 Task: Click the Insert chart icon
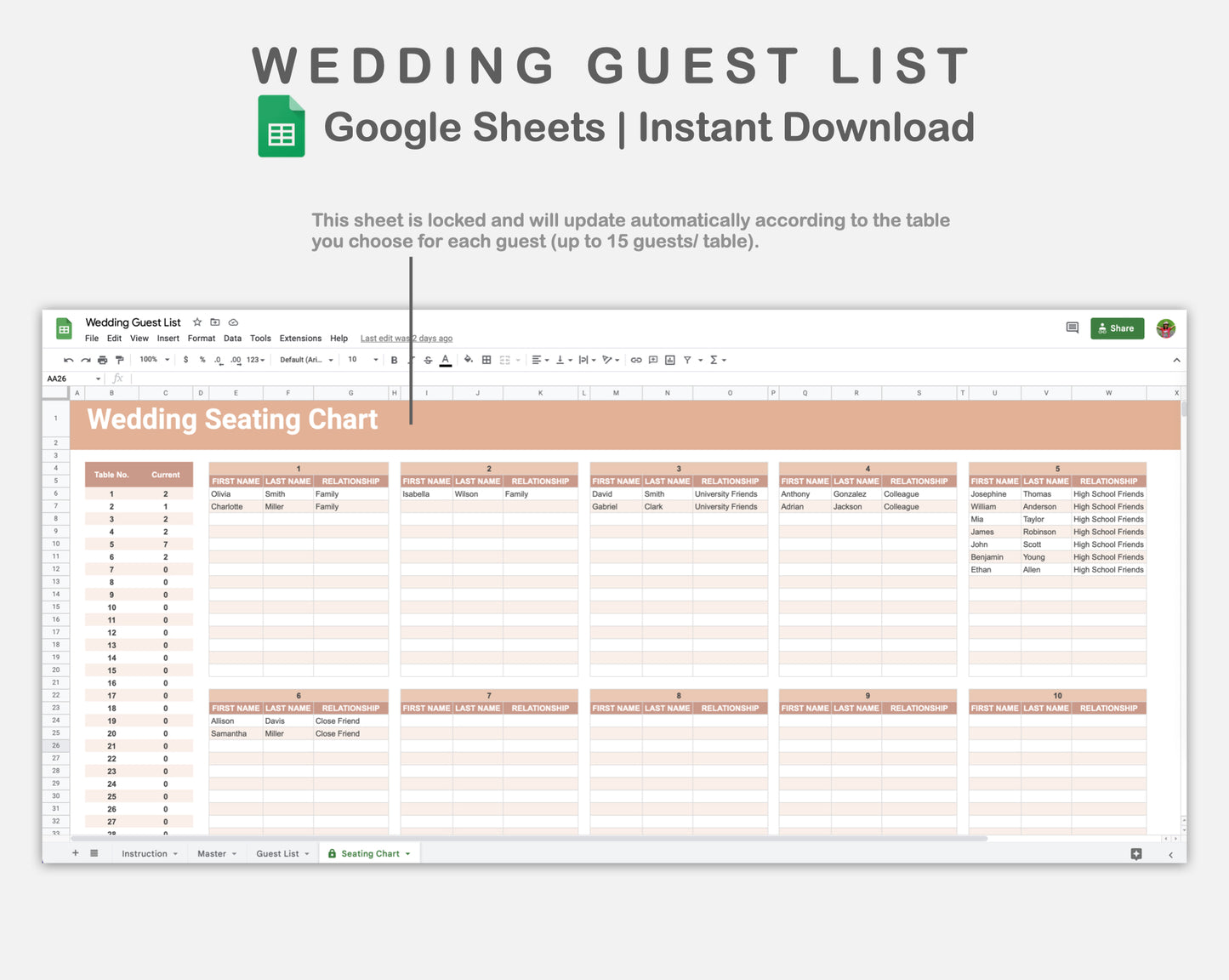pos(671,360)
